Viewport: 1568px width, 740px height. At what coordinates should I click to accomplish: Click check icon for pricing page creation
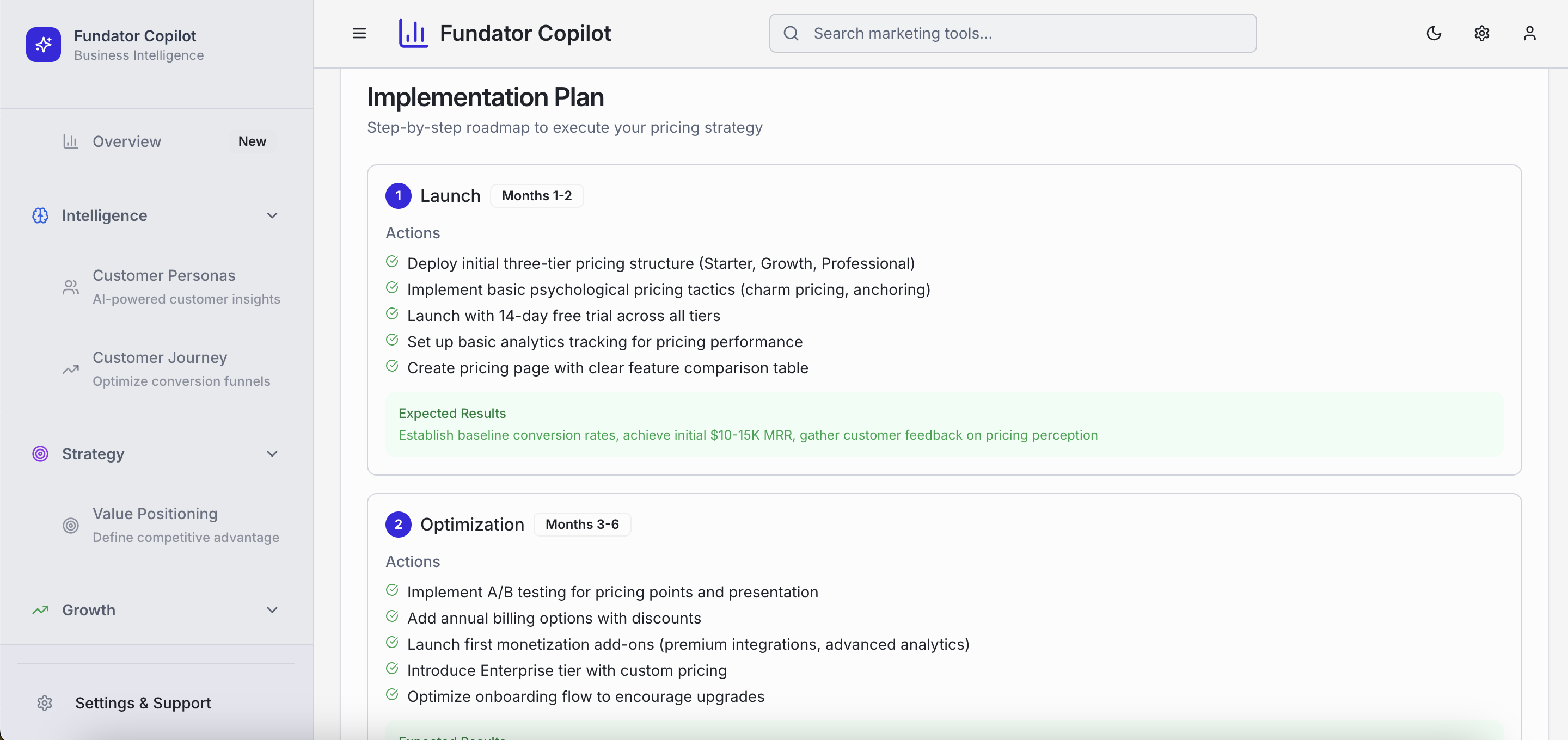(392, 366)
